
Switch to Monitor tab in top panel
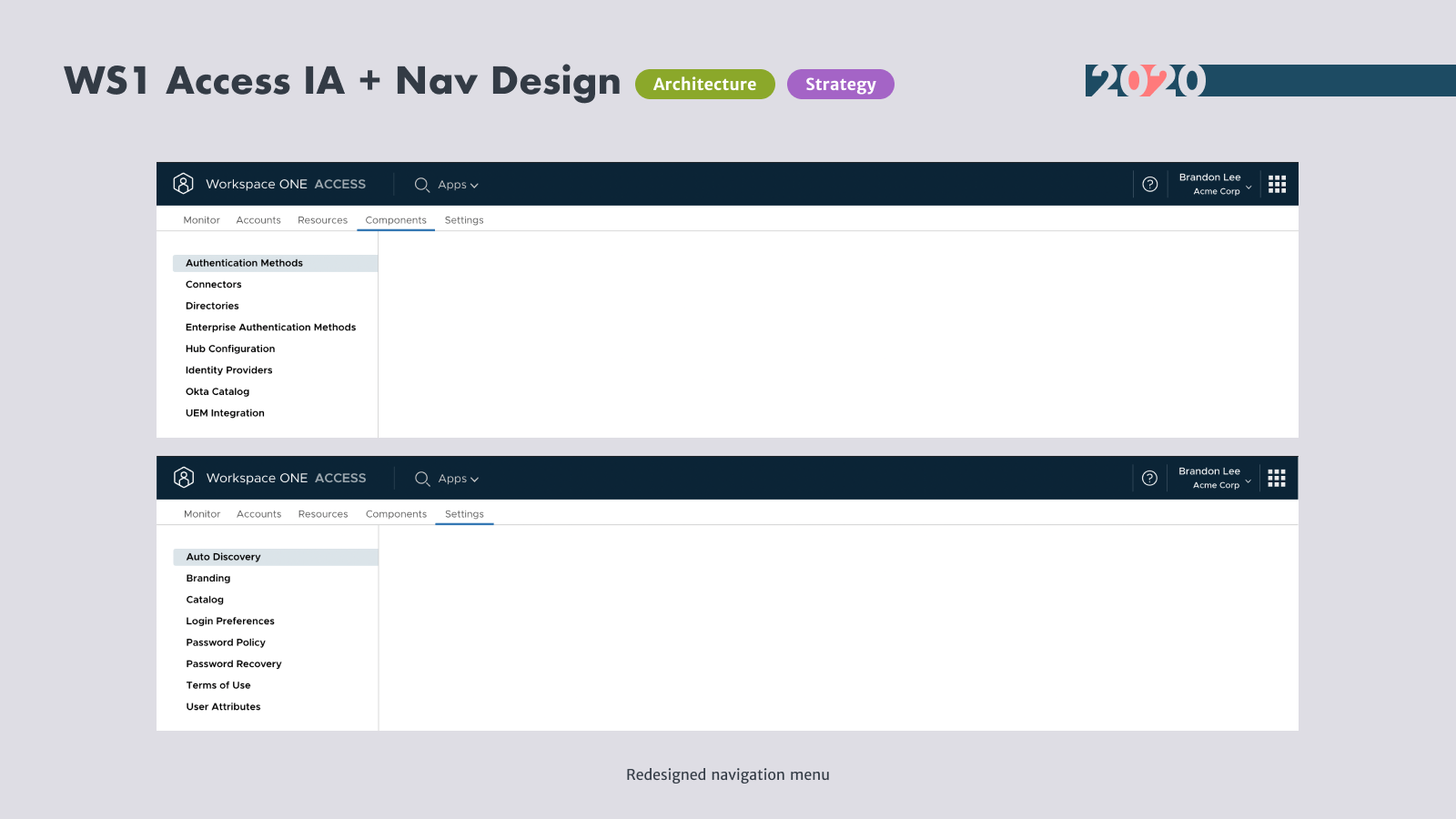pos(201,220)
